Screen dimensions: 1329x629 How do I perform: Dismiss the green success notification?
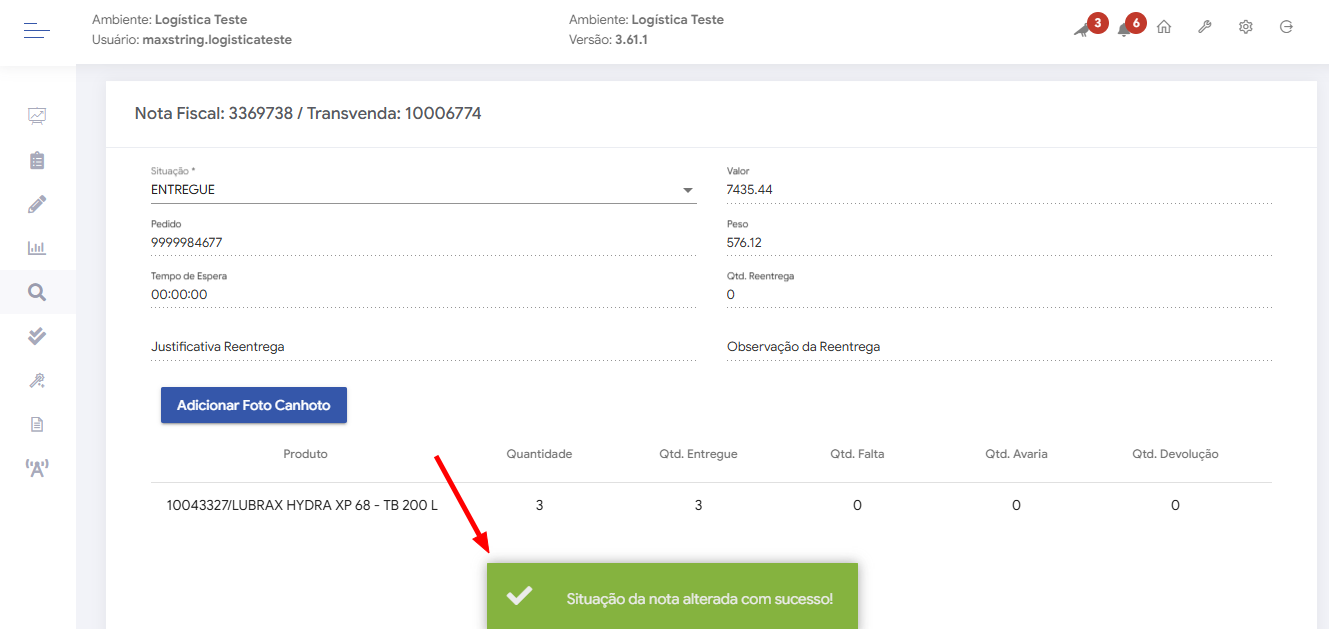click(x=672, y=598)
